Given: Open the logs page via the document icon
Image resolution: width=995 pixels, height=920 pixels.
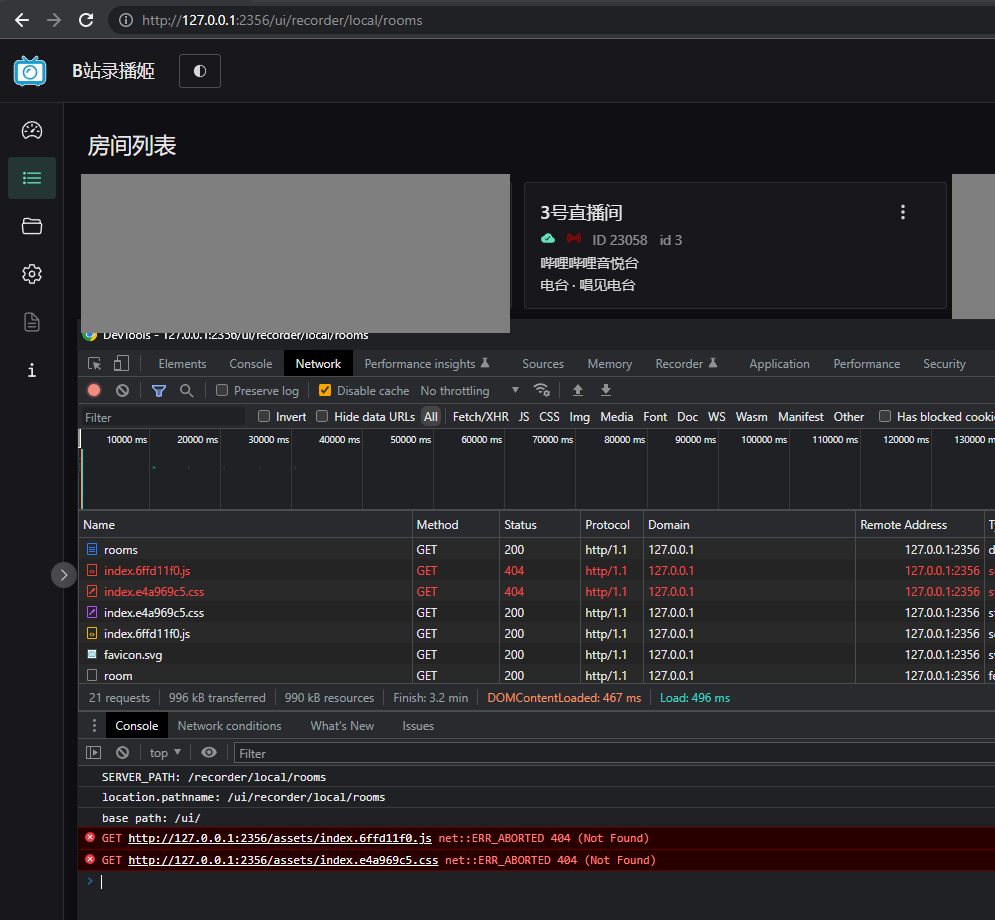Looking at the screenshot, I should click(31, 322).
